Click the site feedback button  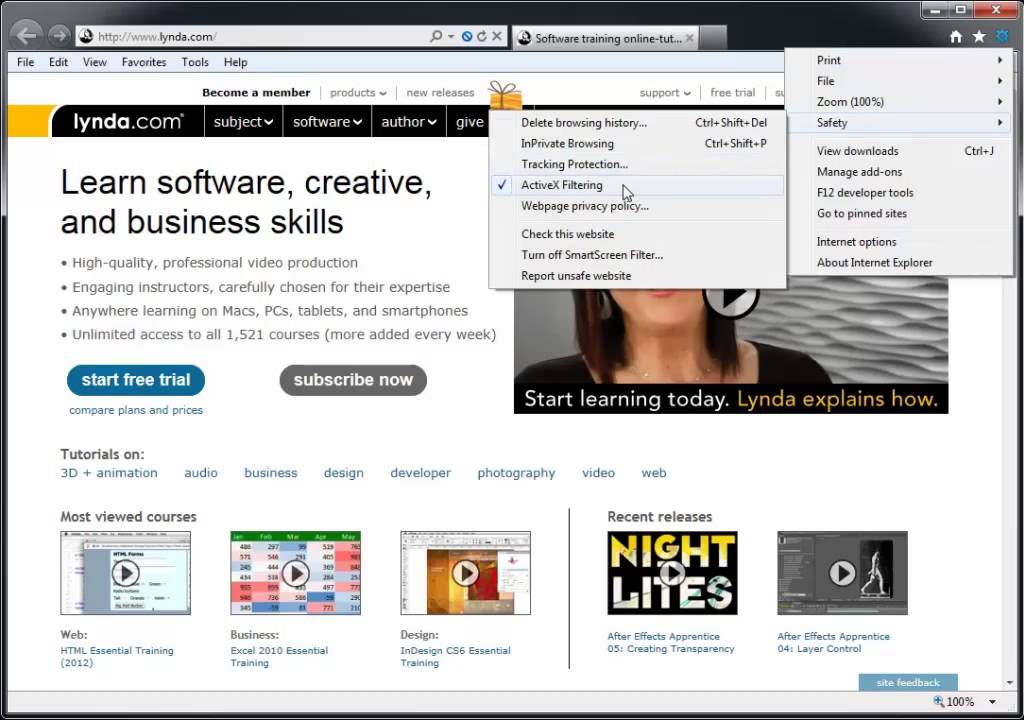pyautogui.click(x=908, y=682)
